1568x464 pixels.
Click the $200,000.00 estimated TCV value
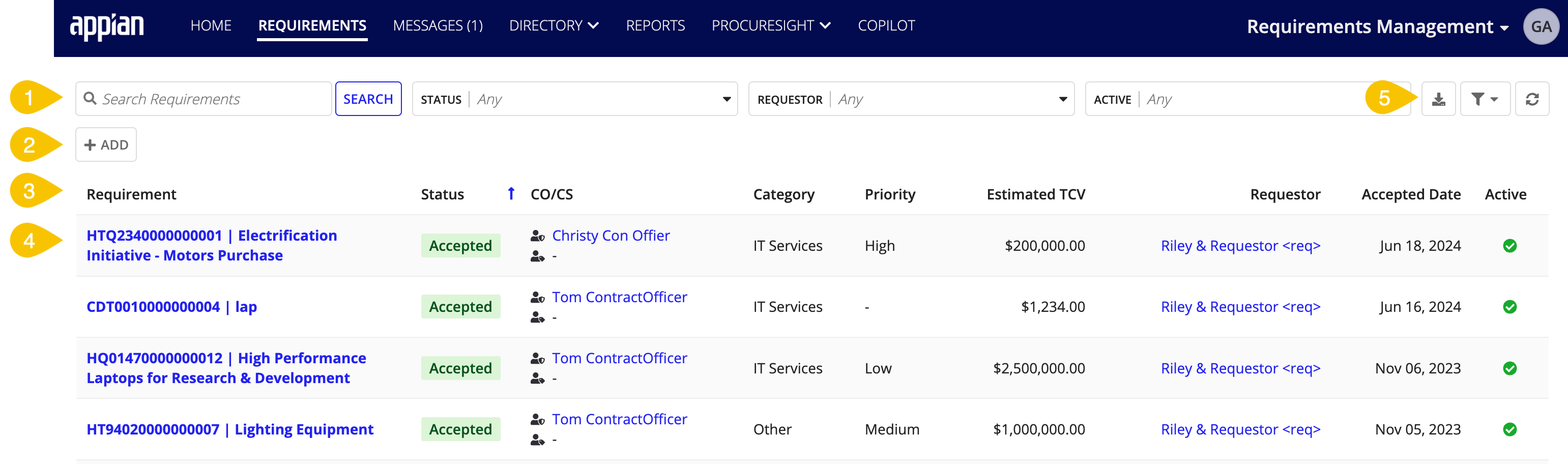coord(1044,246)
